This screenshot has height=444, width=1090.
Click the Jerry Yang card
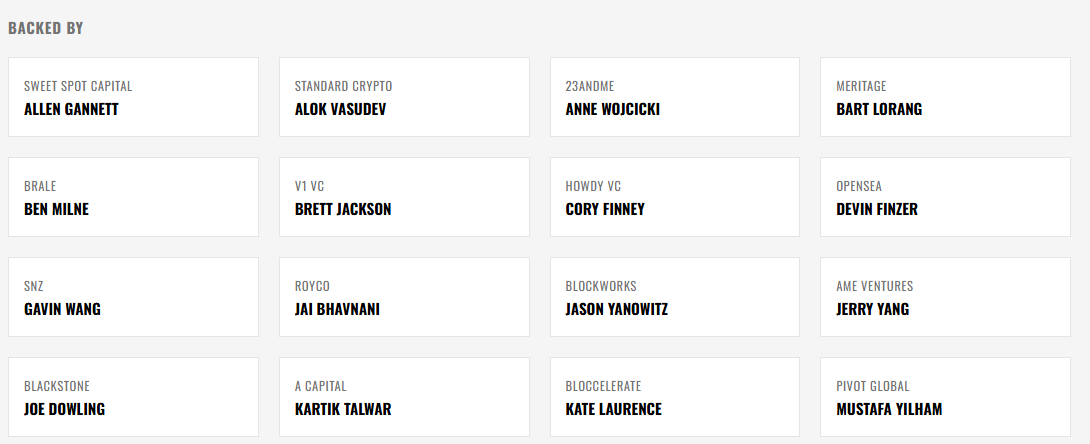point(945,297)
